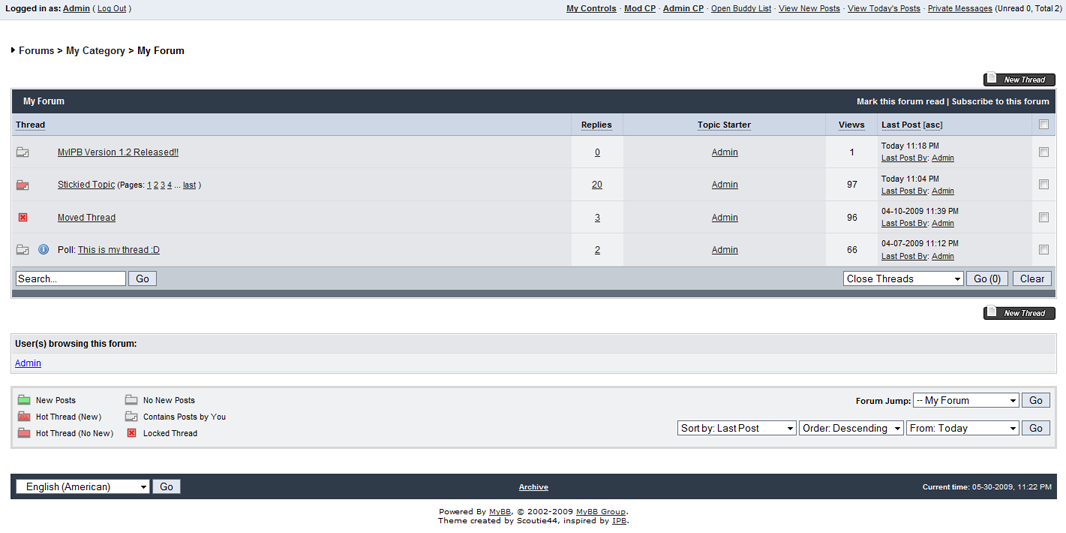Screen dimensions: 1066x533
Task: Click the Hot Thread (New) legend icon
Action: pyautogui.click(x=24, y=416)
